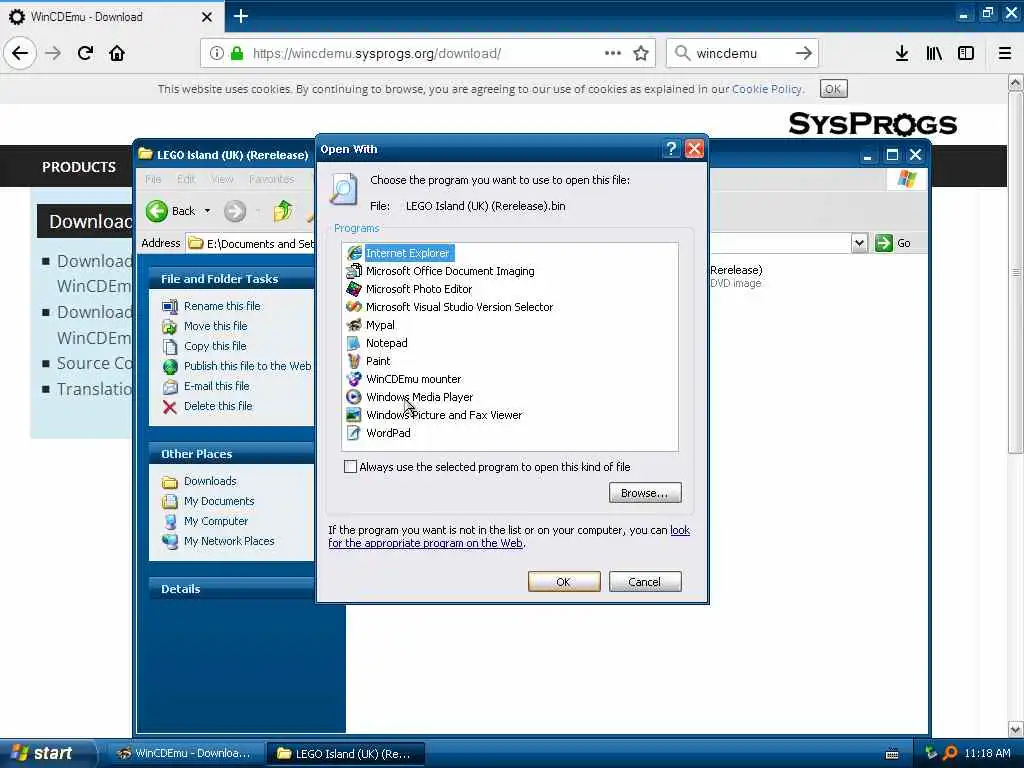
Task: Collapse the File and Folder Tasks panel header
Action: click(232, 278)
